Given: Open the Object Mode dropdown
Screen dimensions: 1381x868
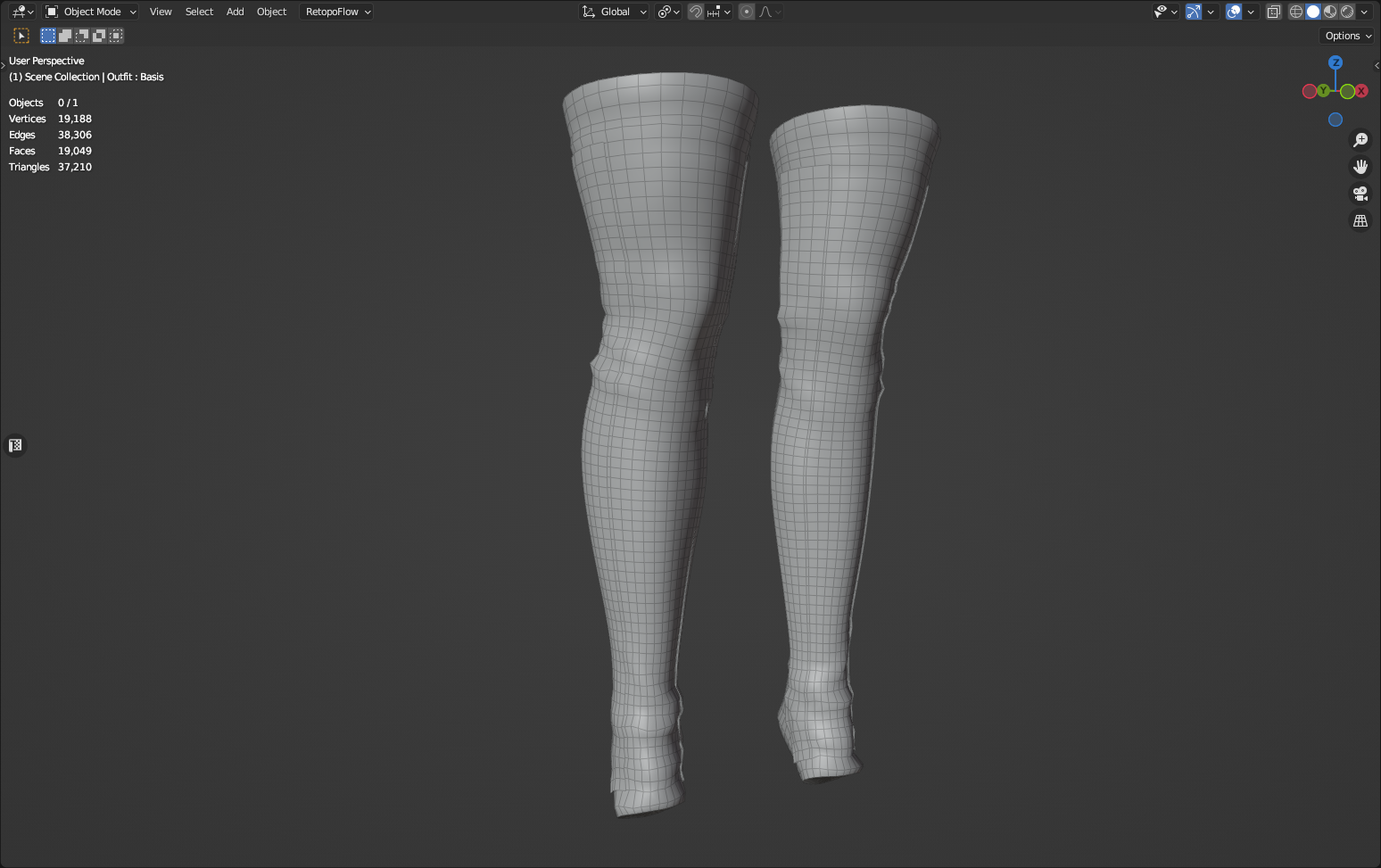Looking at the screenshot, I should point(91,12).
